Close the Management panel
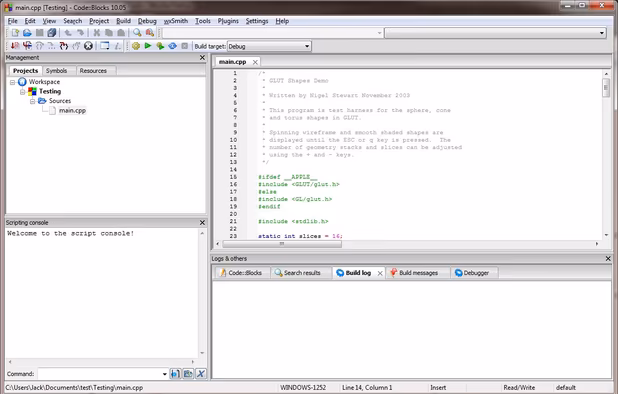The height and width of the screenshot is (394, 618). (x=202, y=58)
